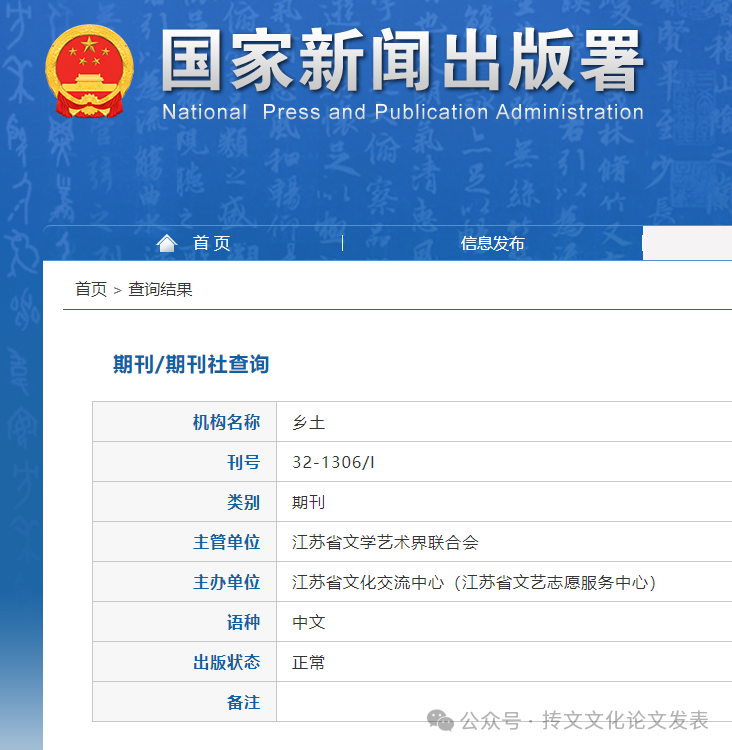Select the 中文 language value
The image size is (732, 750).
(309, 622)
